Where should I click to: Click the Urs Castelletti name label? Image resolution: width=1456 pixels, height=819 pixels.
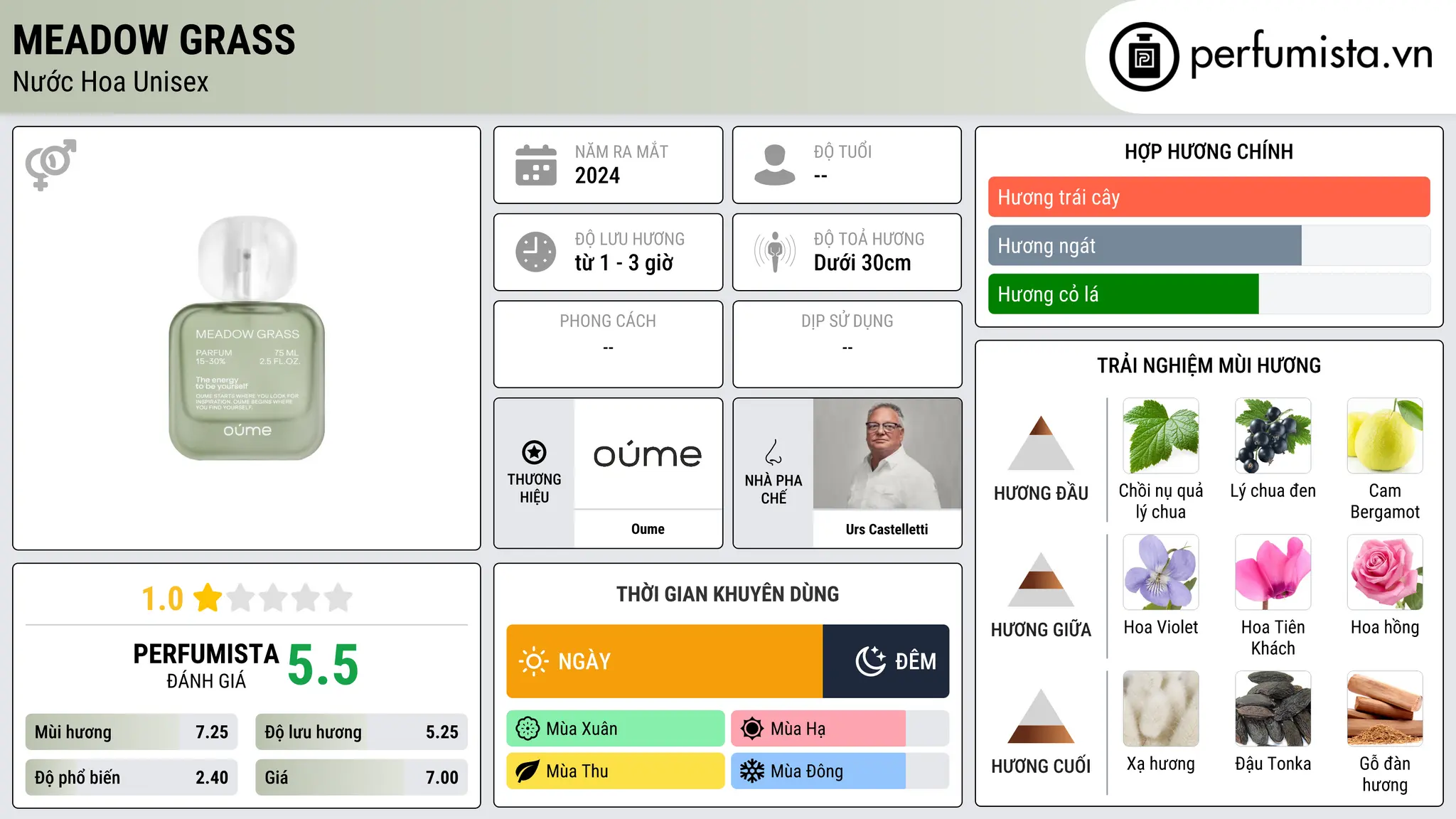pos(887,529)
